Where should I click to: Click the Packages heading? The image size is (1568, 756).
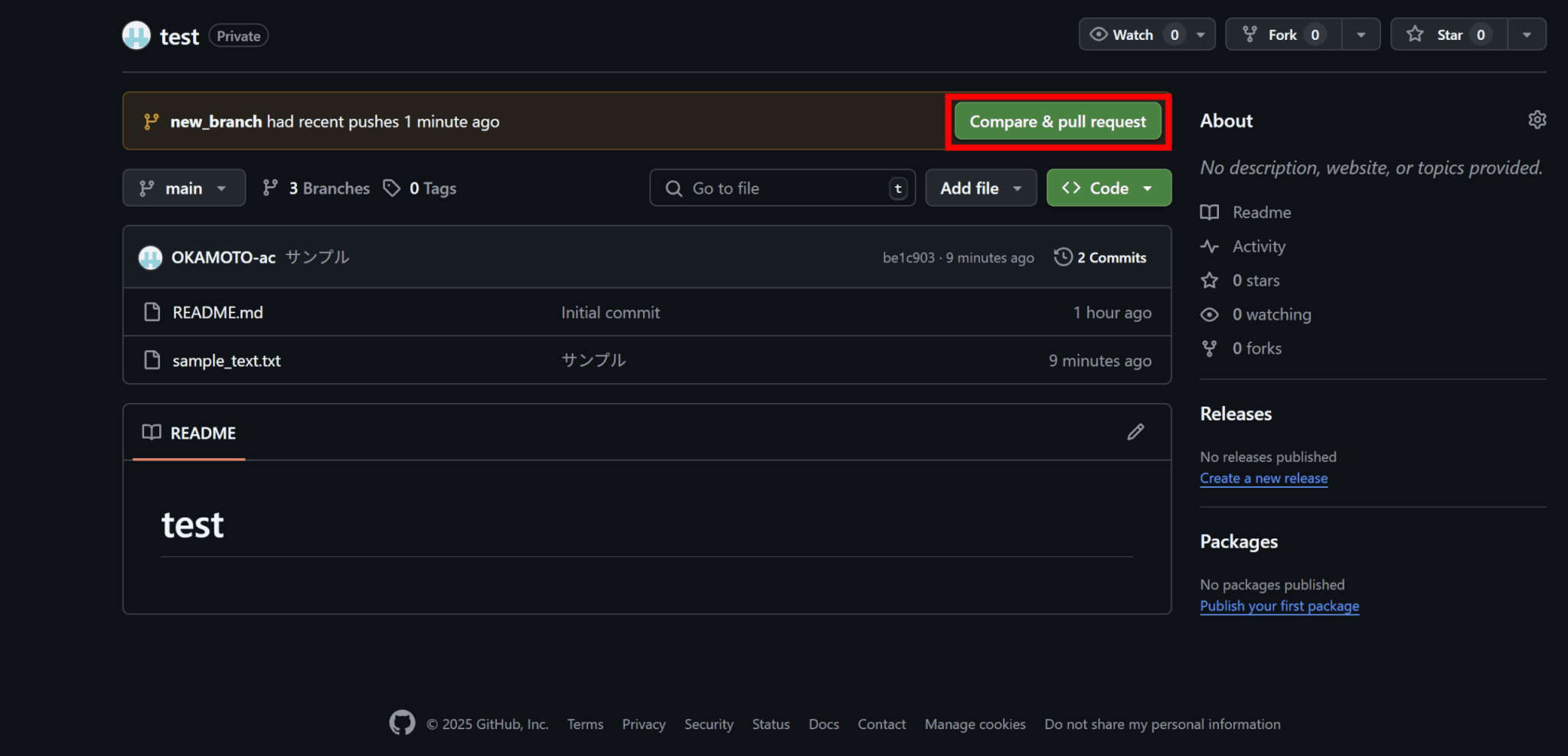[1239, 542]
